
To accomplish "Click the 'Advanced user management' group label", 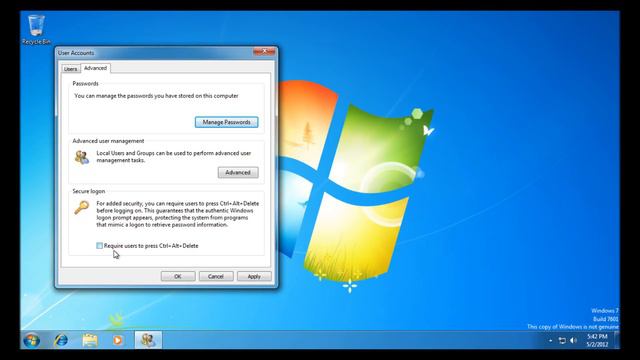I will coord(108,141).
